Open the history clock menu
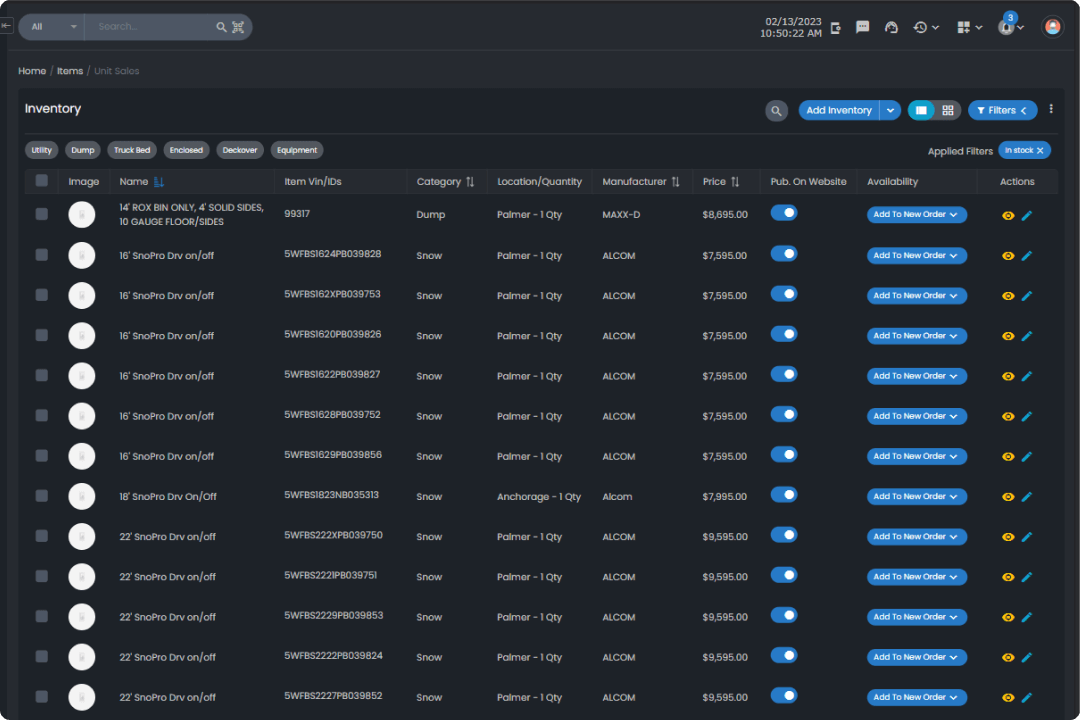The width and height of the screenshot is (1080, 720). pyautogui.click(x=926, y=27)
